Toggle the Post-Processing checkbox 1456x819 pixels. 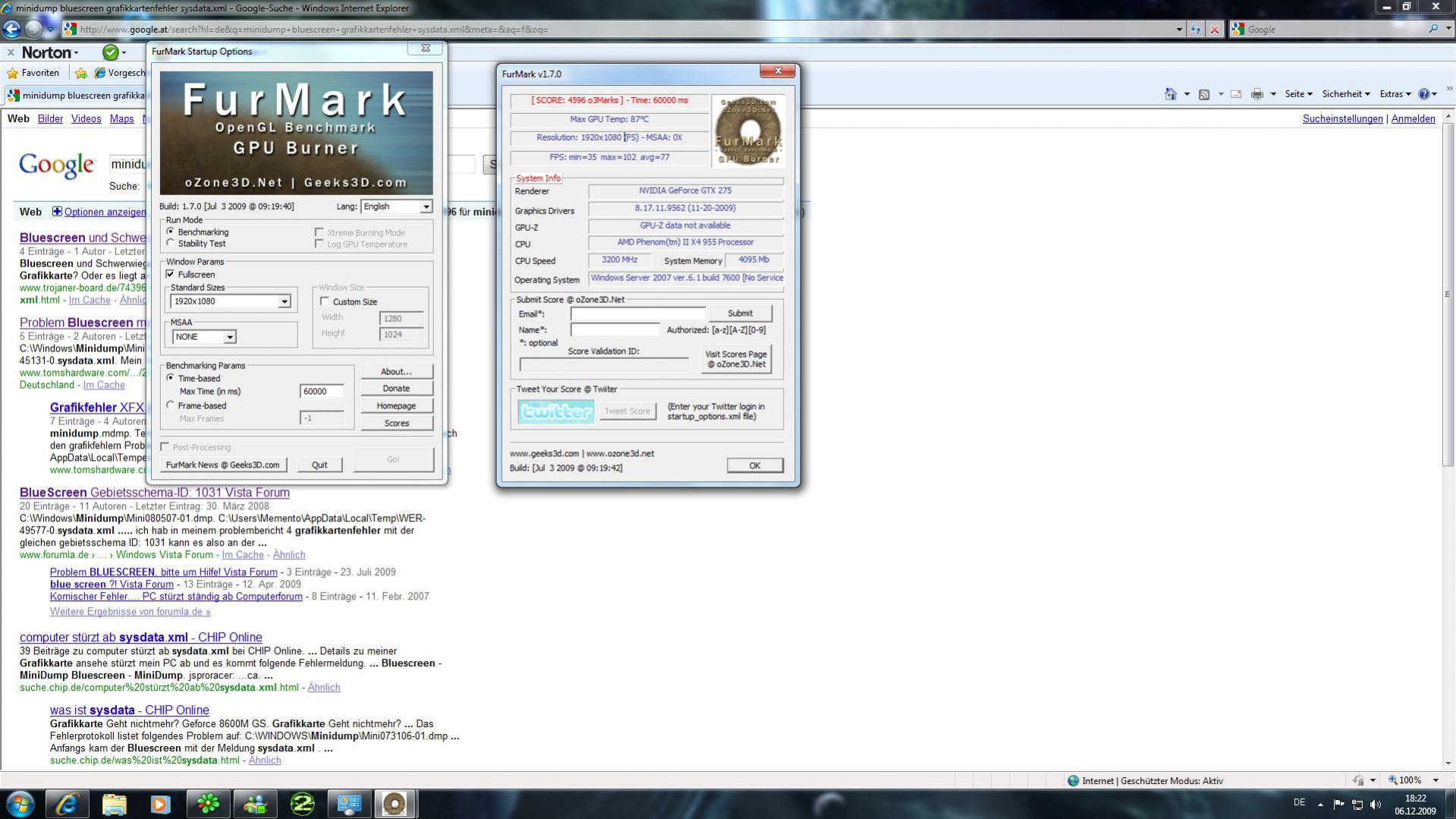pos(165,447)
